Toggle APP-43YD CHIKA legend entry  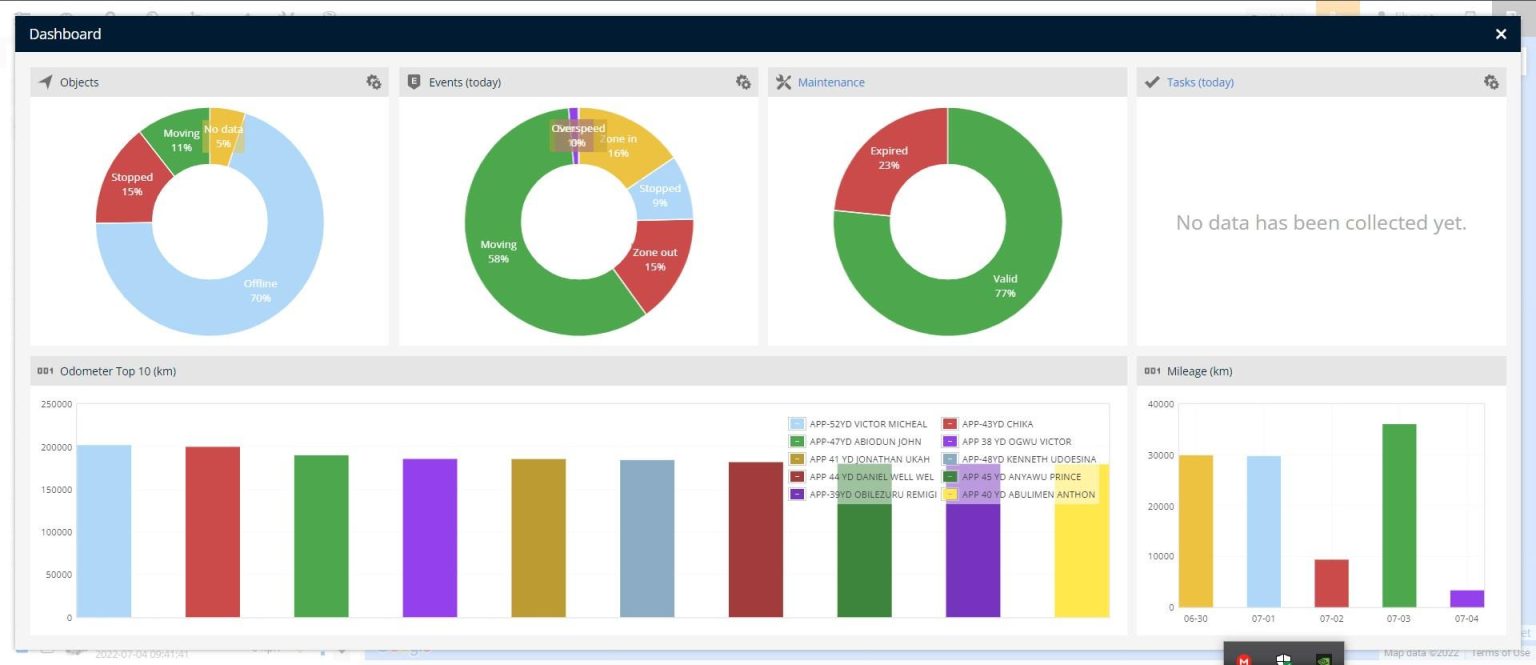[x=1000, y=423]
